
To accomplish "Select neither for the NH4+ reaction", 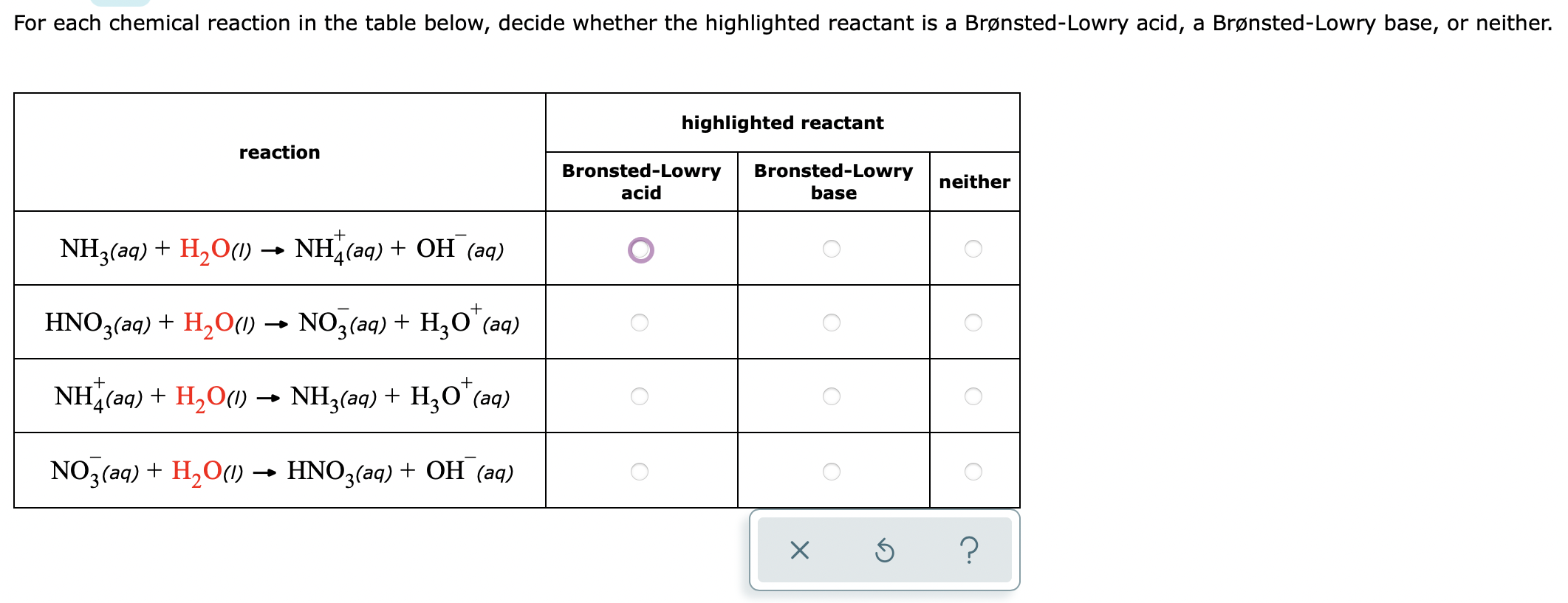I will click(975, 396).
